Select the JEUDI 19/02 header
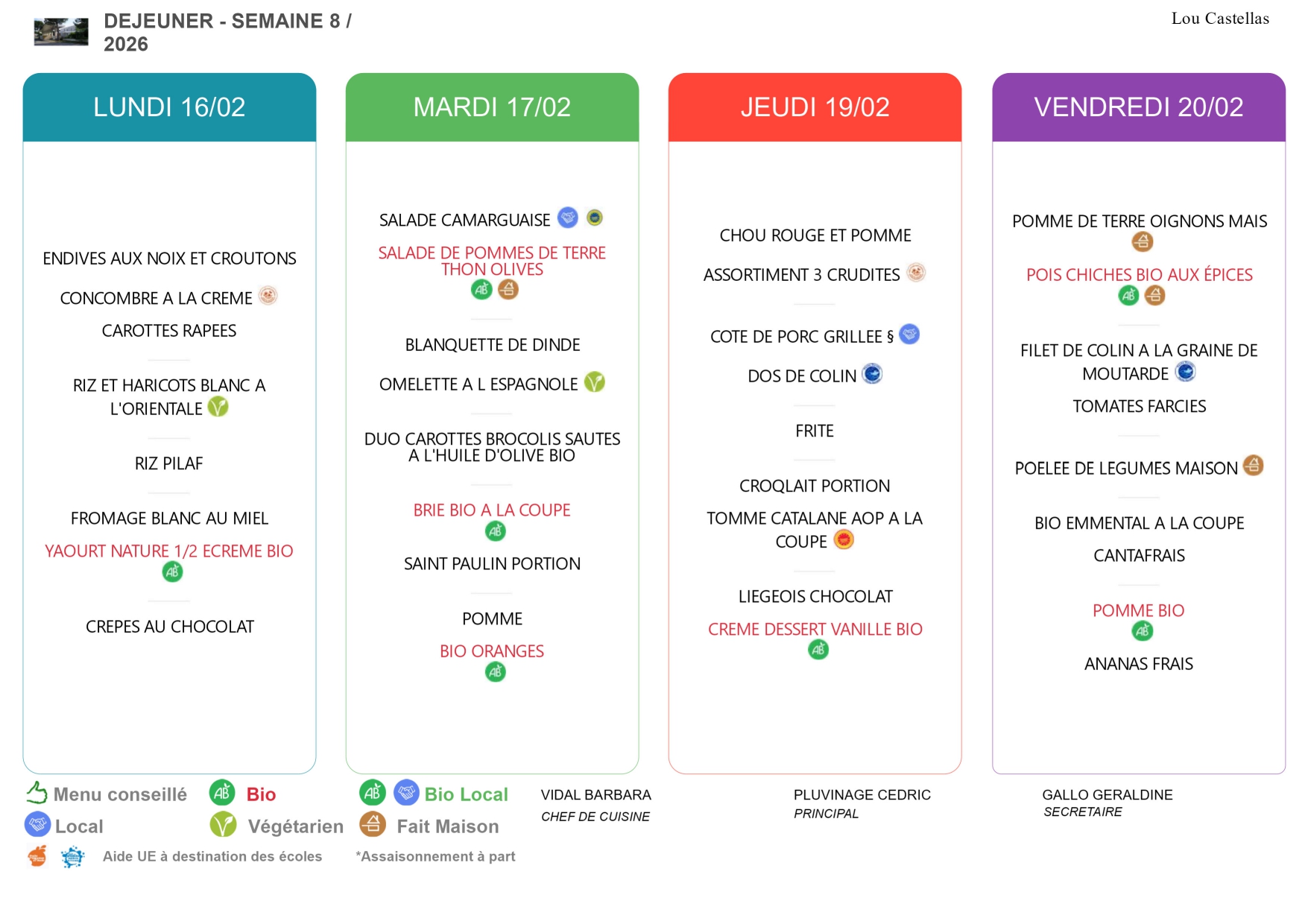1308x924 pixels. coord(815,107)
